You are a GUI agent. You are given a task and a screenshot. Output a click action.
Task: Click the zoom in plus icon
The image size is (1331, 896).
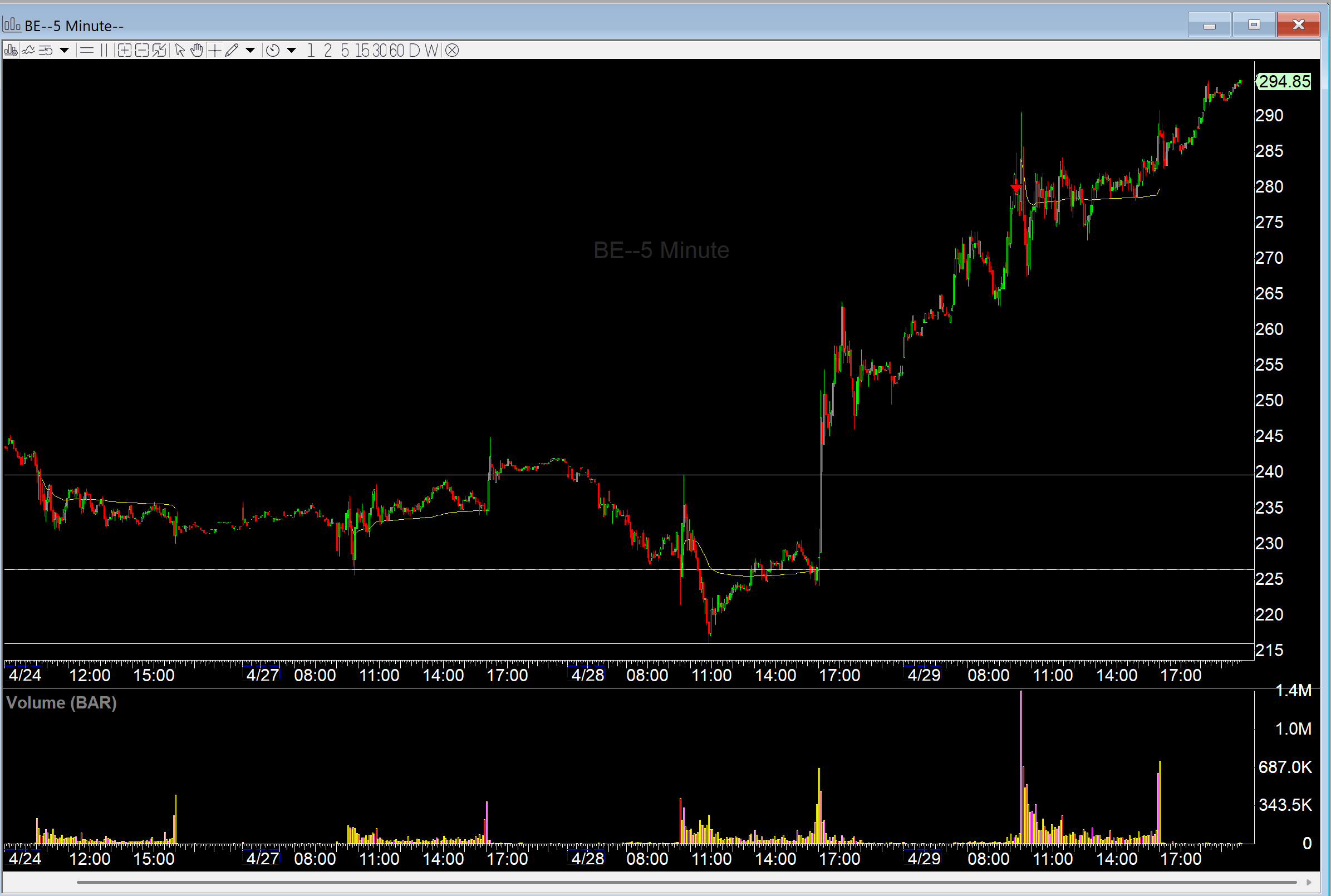pyautogui.click(x=124, y=51)
